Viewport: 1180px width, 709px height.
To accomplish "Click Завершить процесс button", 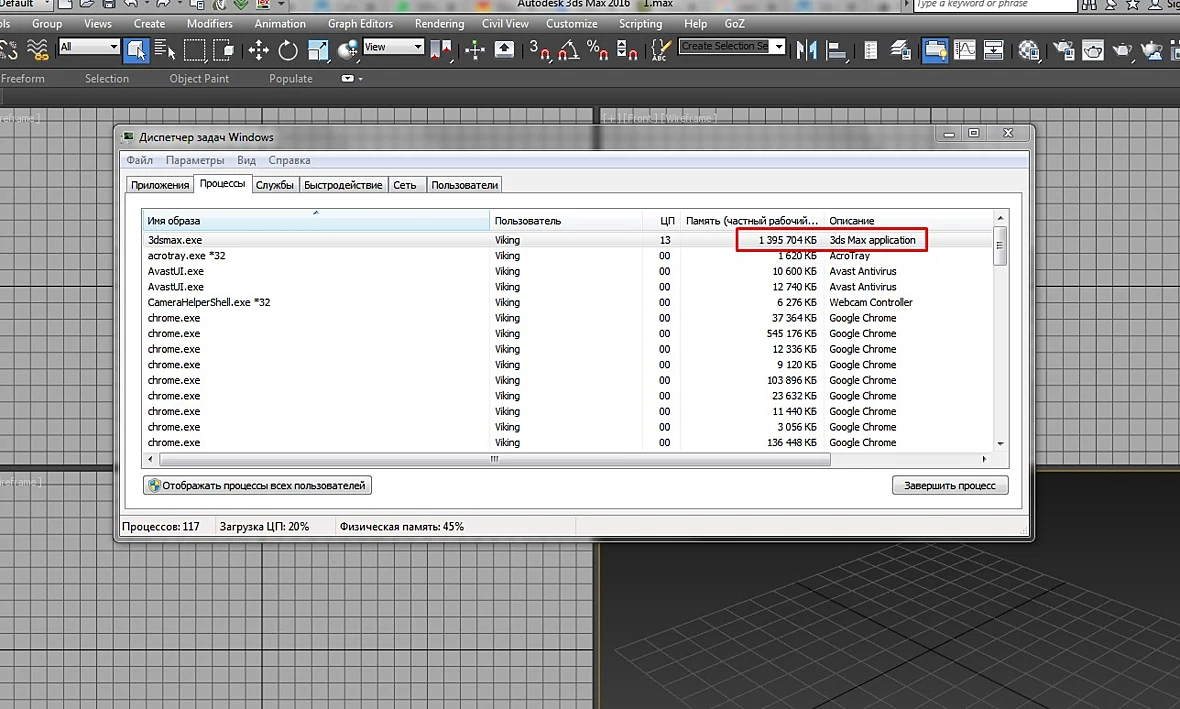I will [950, 485].
